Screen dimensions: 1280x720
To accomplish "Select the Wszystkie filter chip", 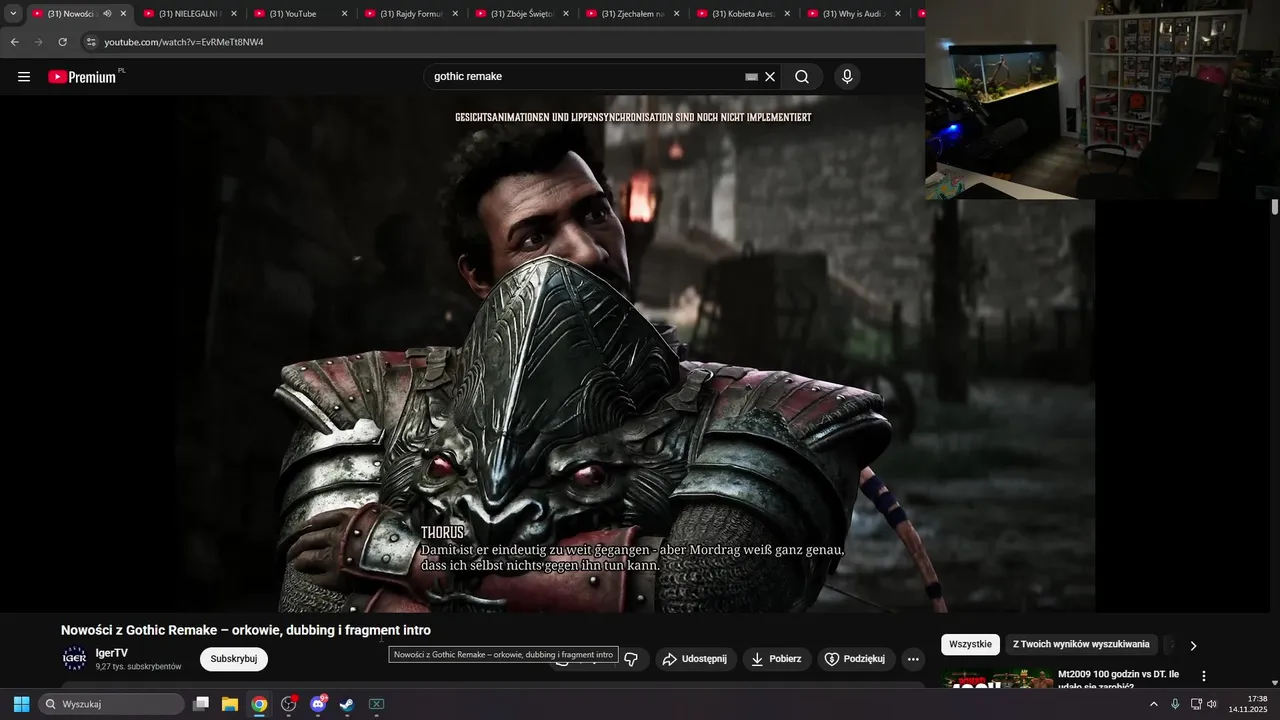I will (x=970, y=645).
